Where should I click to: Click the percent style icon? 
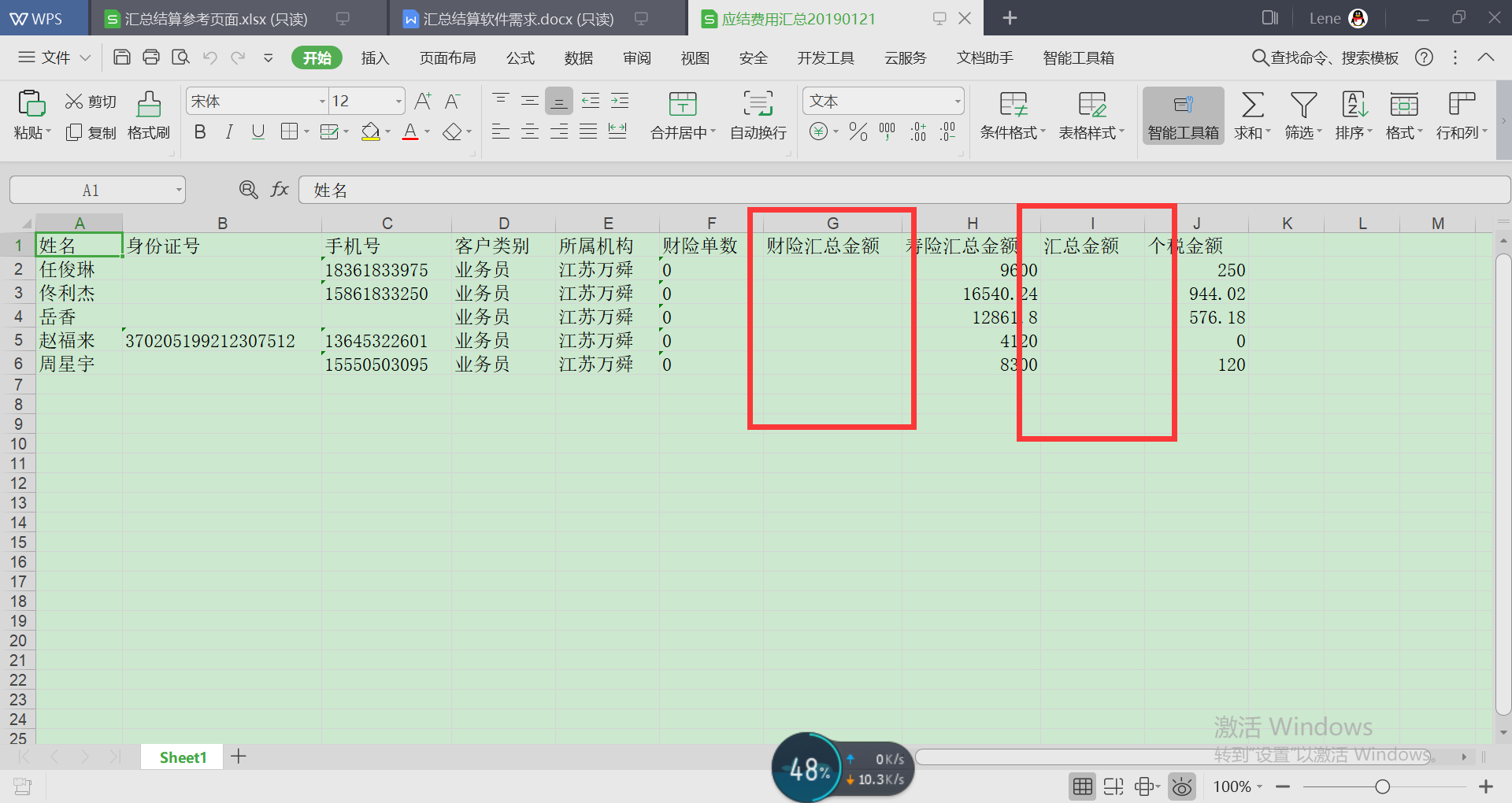(858, 131)
